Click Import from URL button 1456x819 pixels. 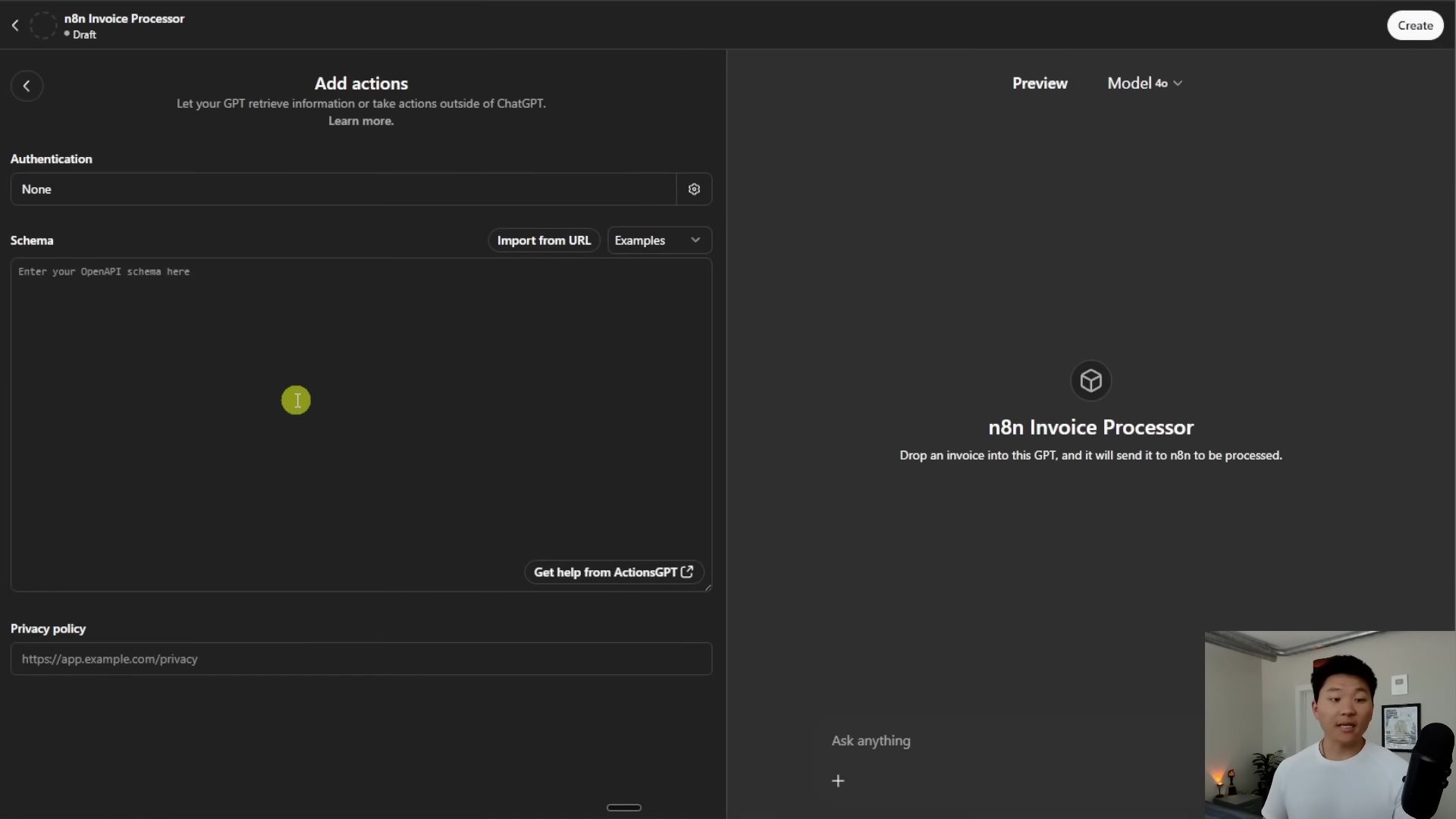click(544, 240)
